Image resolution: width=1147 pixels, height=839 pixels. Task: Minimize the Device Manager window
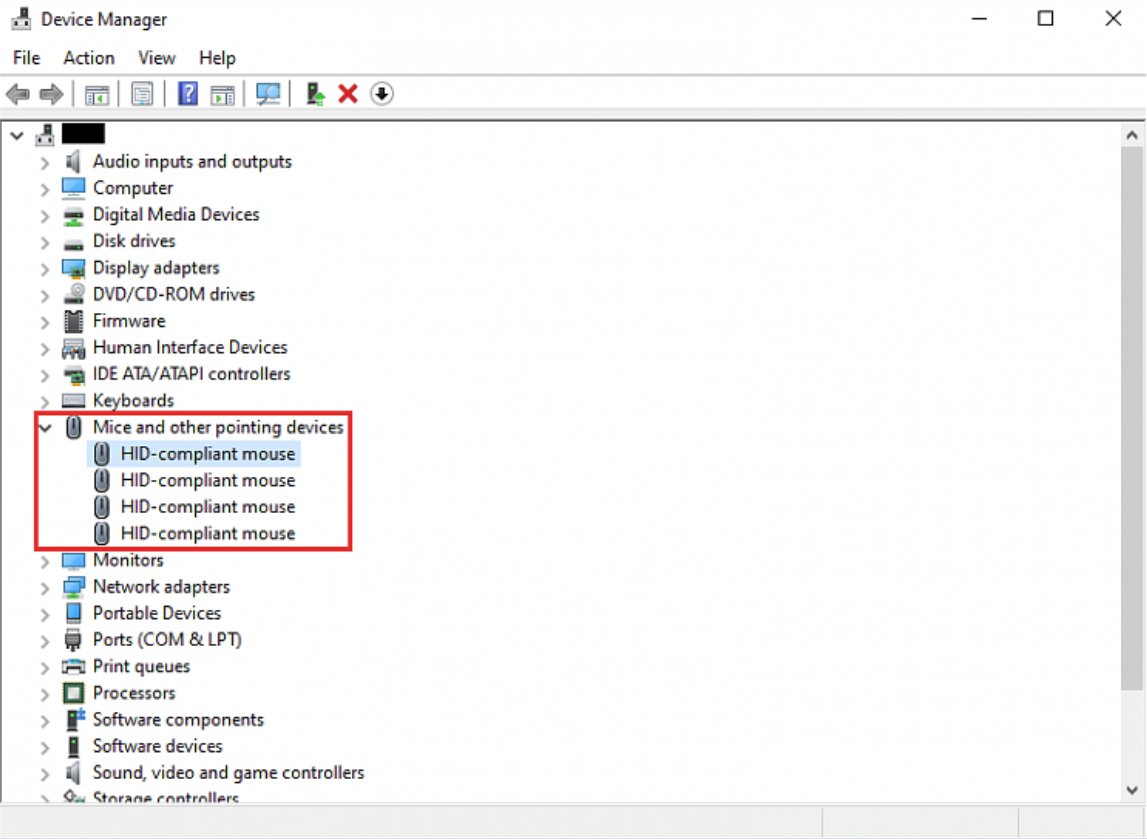(979, 18)
